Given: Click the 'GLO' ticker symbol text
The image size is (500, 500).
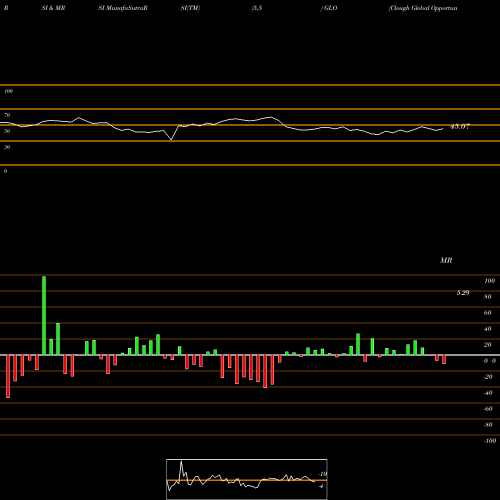Looking at the screenshot, I should coord(330,8).
